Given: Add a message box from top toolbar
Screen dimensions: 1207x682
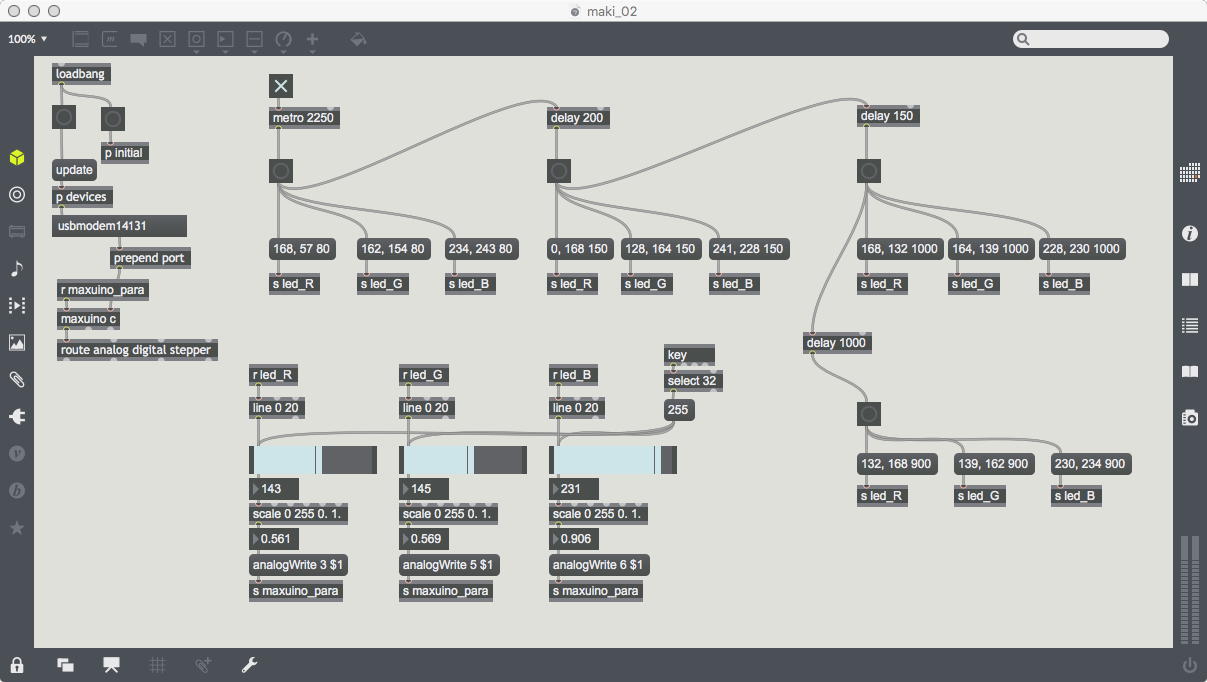Looking at the screenshot, I should (x=110, y=39).
